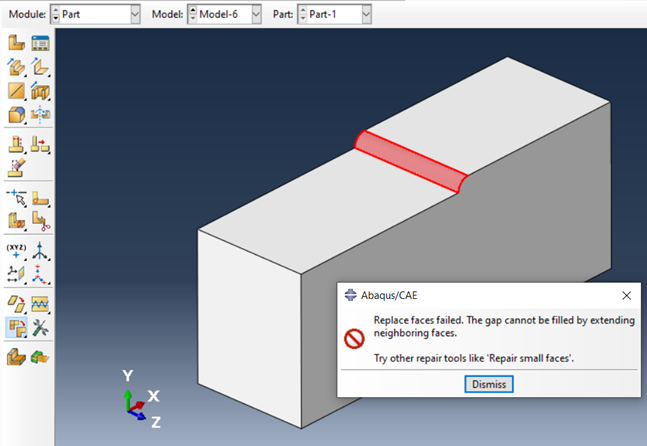Click the orange solid block tool in last row

17,357
